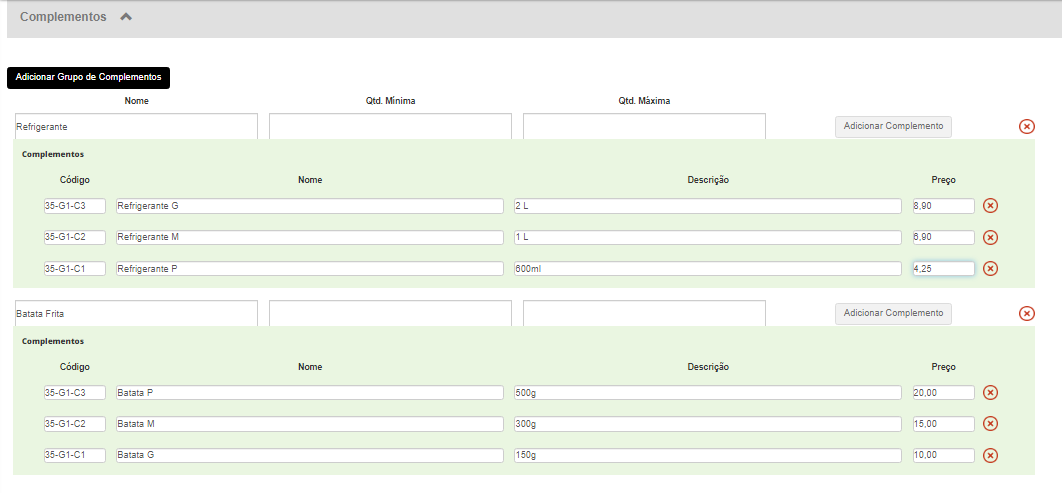The height and width of the screenshot is (493, 1062).
Task: Edit name field Batata G
Action: pos(310,456)
